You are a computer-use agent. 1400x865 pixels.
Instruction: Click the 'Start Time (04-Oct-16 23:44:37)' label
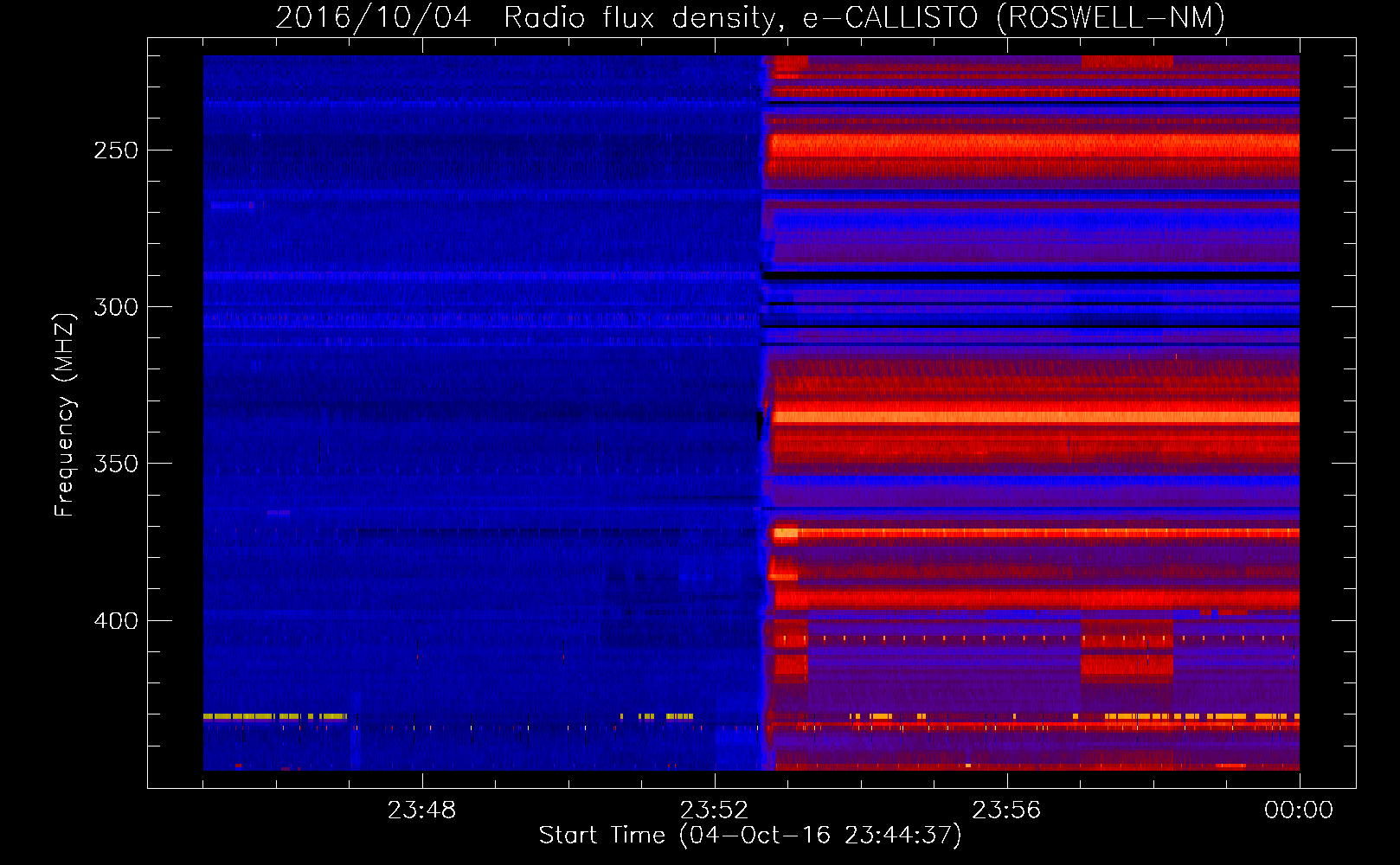pos(750,836)
